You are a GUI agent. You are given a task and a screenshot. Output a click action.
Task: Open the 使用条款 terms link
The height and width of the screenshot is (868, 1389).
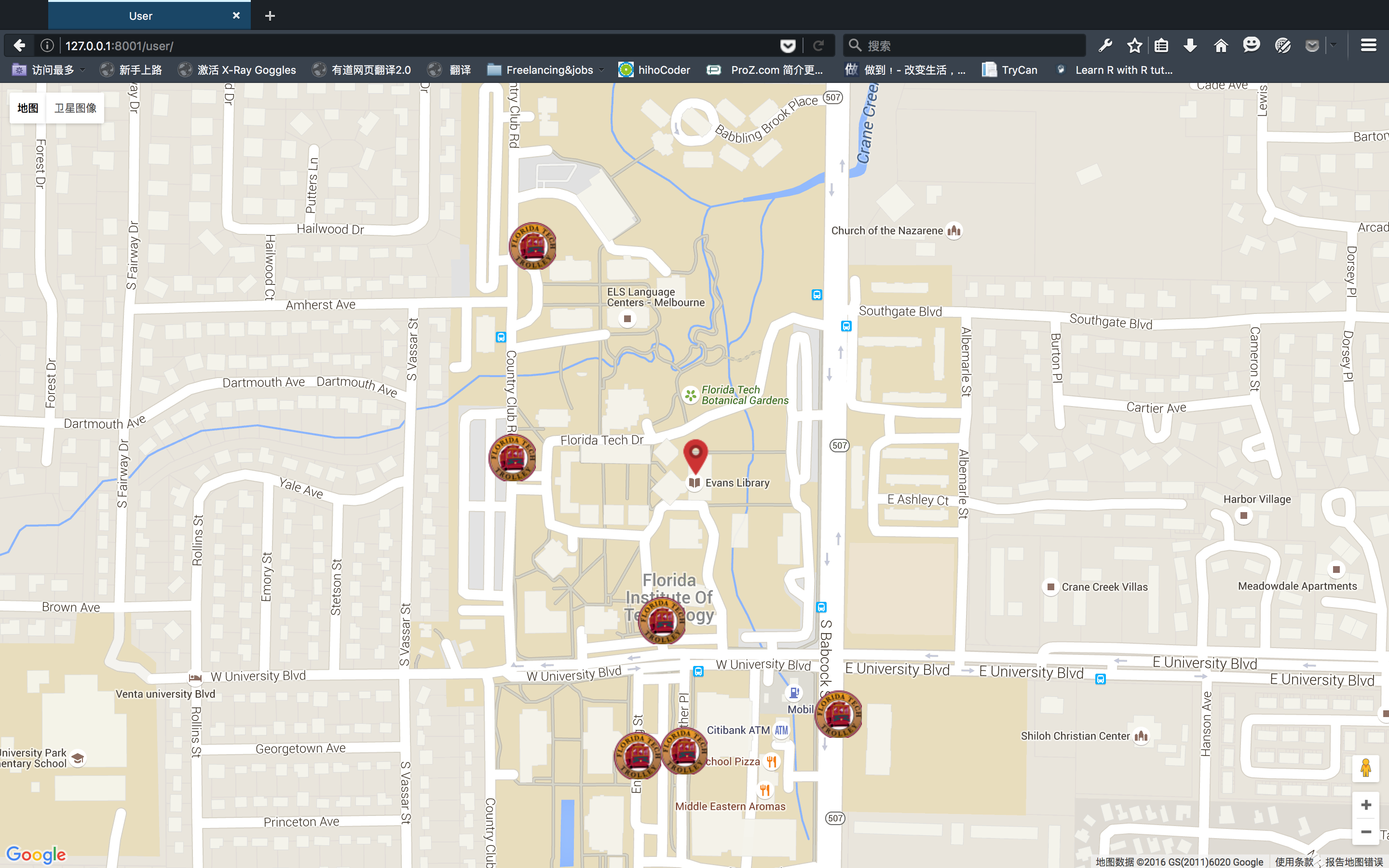pyautogui.click(x=1294, y=862)
